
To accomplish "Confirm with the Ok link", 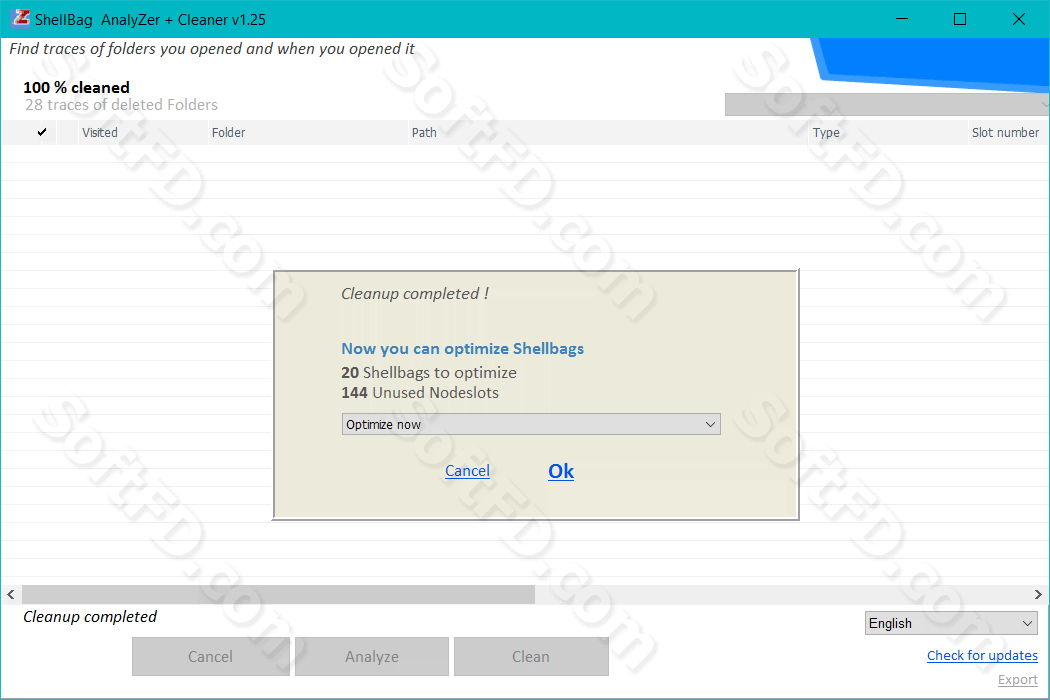I will pyautogui.click(x=560, y=471).
